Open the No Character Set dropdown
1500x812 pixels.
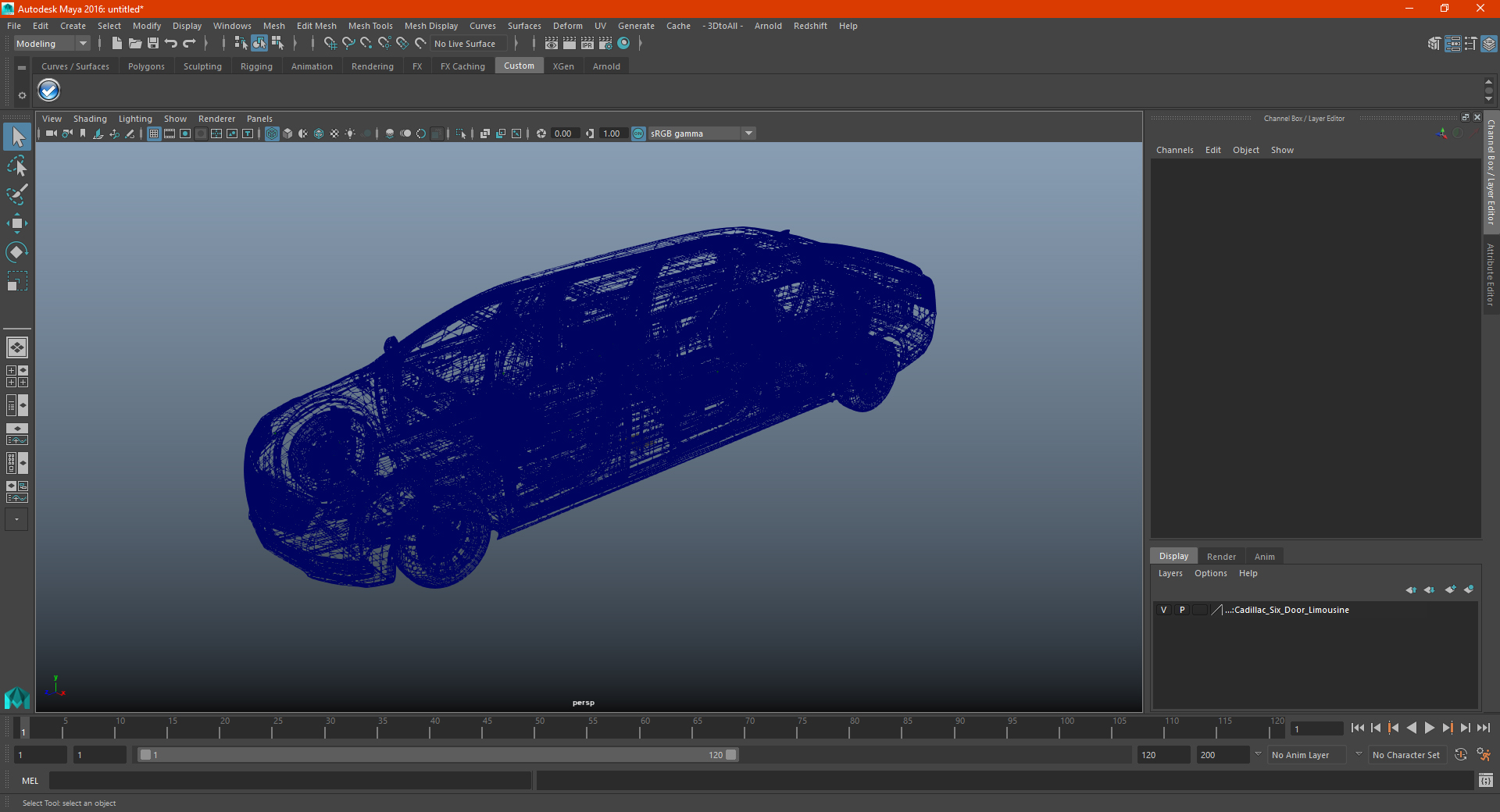point(1407,755)
